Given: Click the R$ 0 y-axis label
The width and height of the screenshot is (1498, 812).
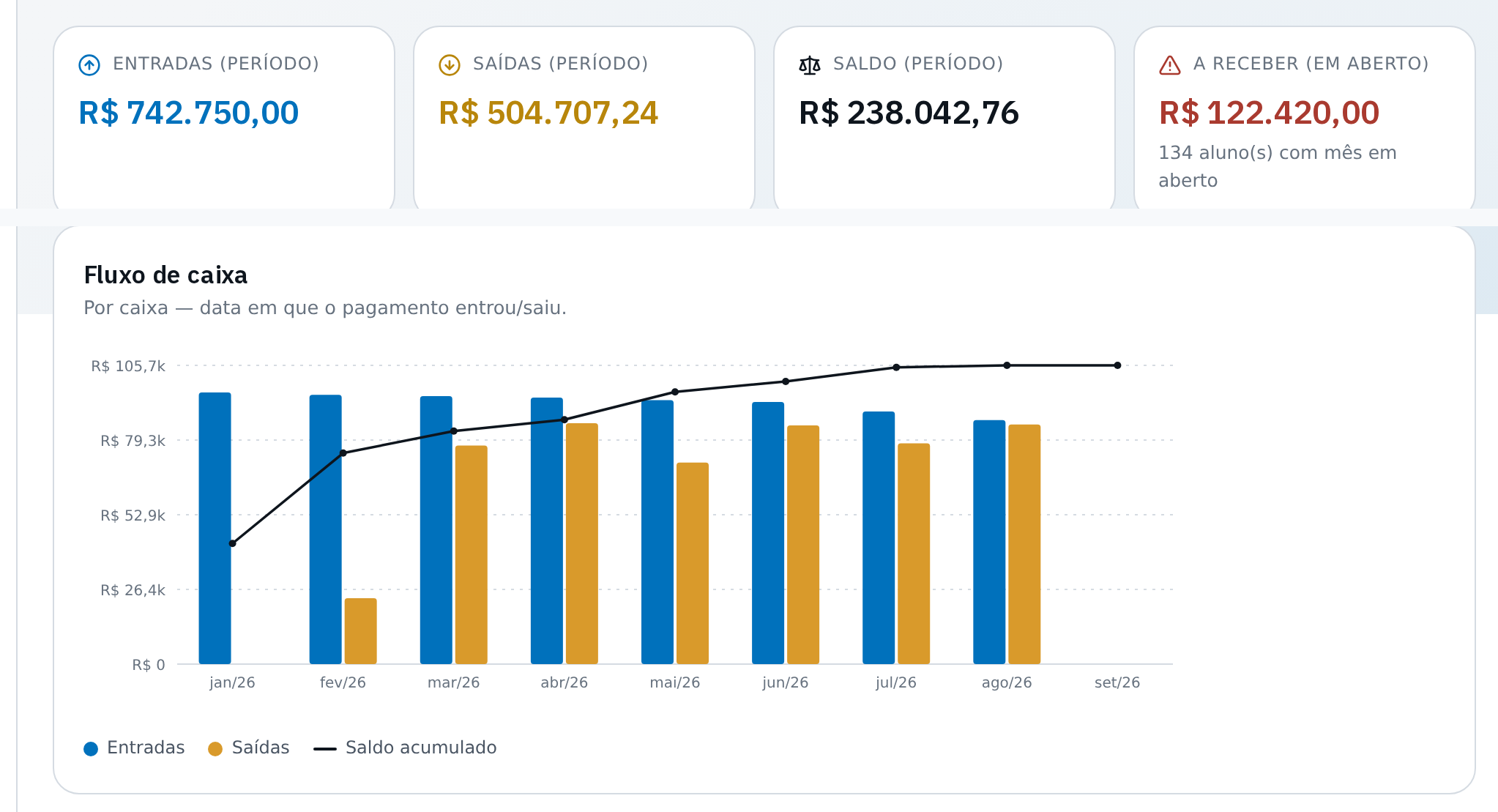Looking at the screenshot, I should [149, 665].
